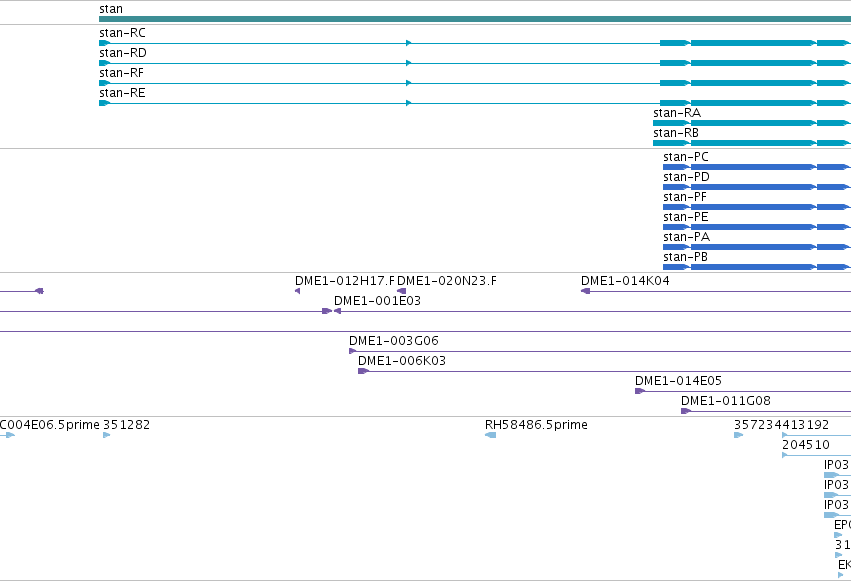Select the stan-RF transcript label

pos(122,73)
